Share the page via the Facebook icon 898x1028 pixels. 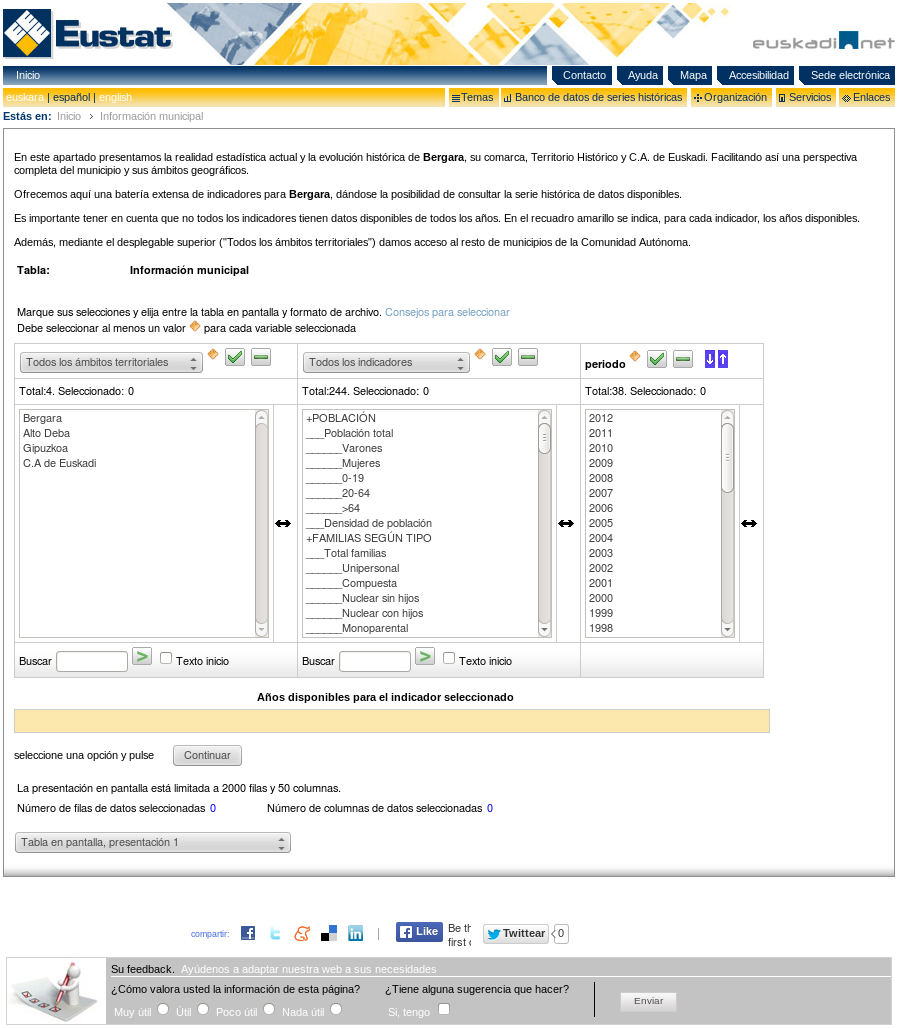pos(248,933)
